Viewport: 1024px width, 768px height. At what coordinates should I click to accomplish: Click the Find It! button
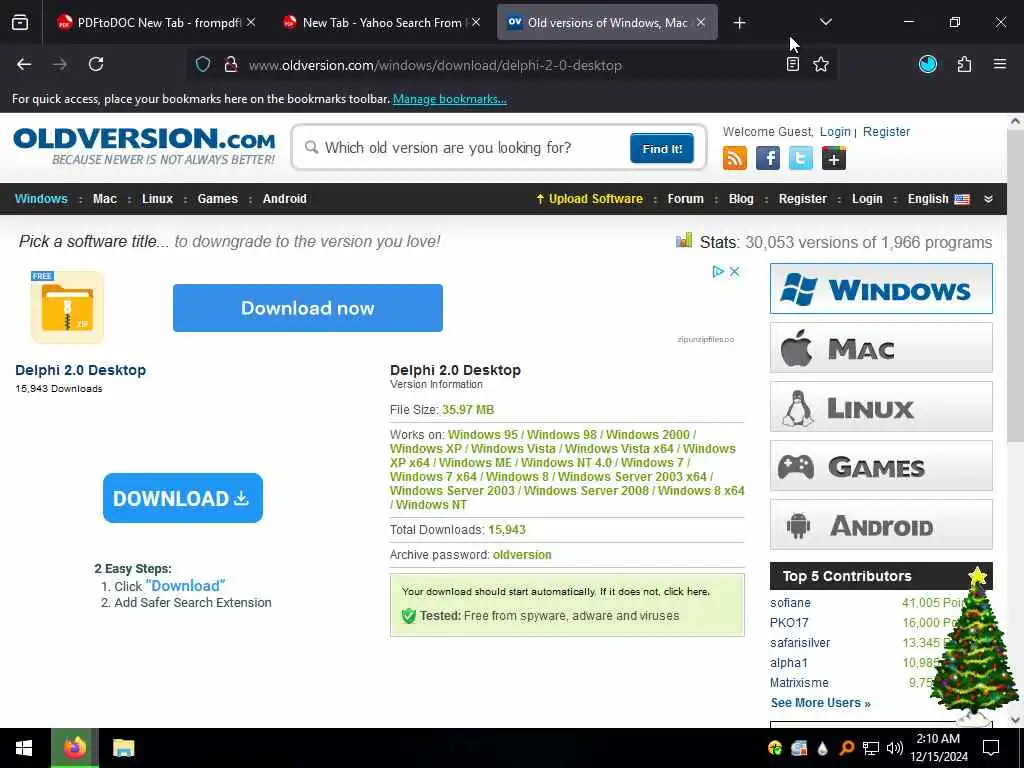[x=662, y=148]
